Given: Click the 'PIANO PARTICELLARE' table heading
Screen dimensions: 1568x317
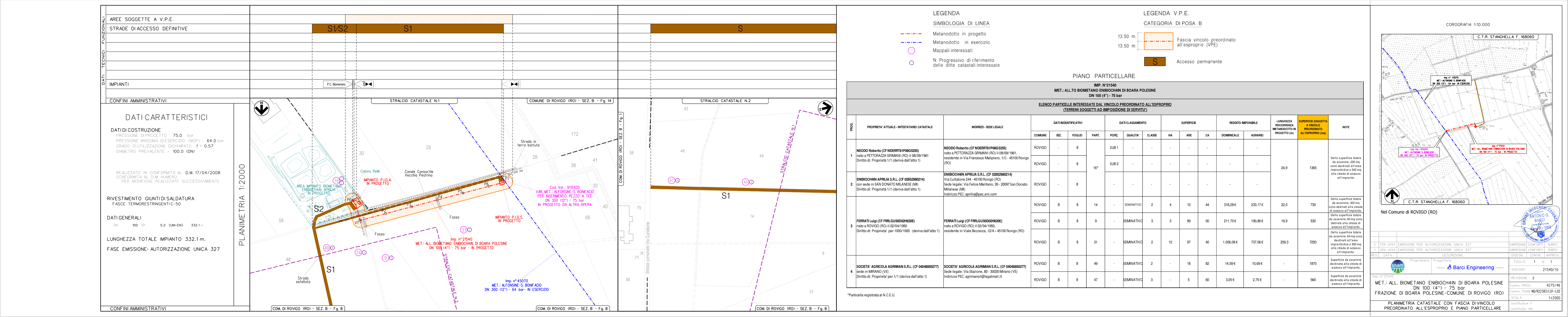Looking at the screenshot, I should pyautogui.click(x=1104, y=76).
